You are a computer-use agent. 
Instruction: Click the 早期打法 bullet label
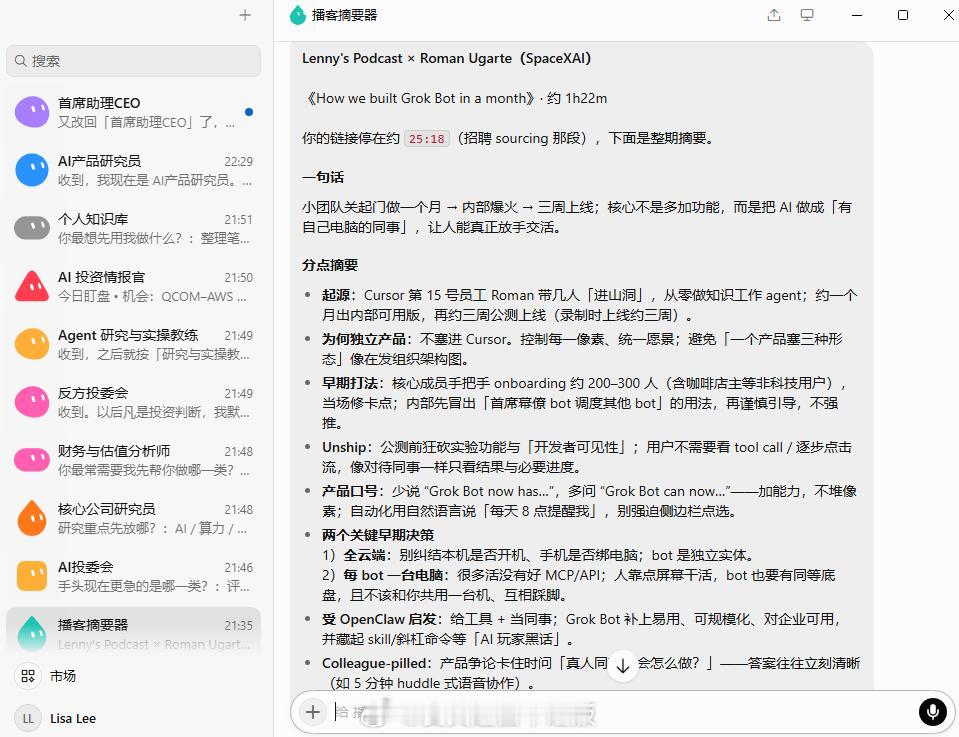click(350, 383)
